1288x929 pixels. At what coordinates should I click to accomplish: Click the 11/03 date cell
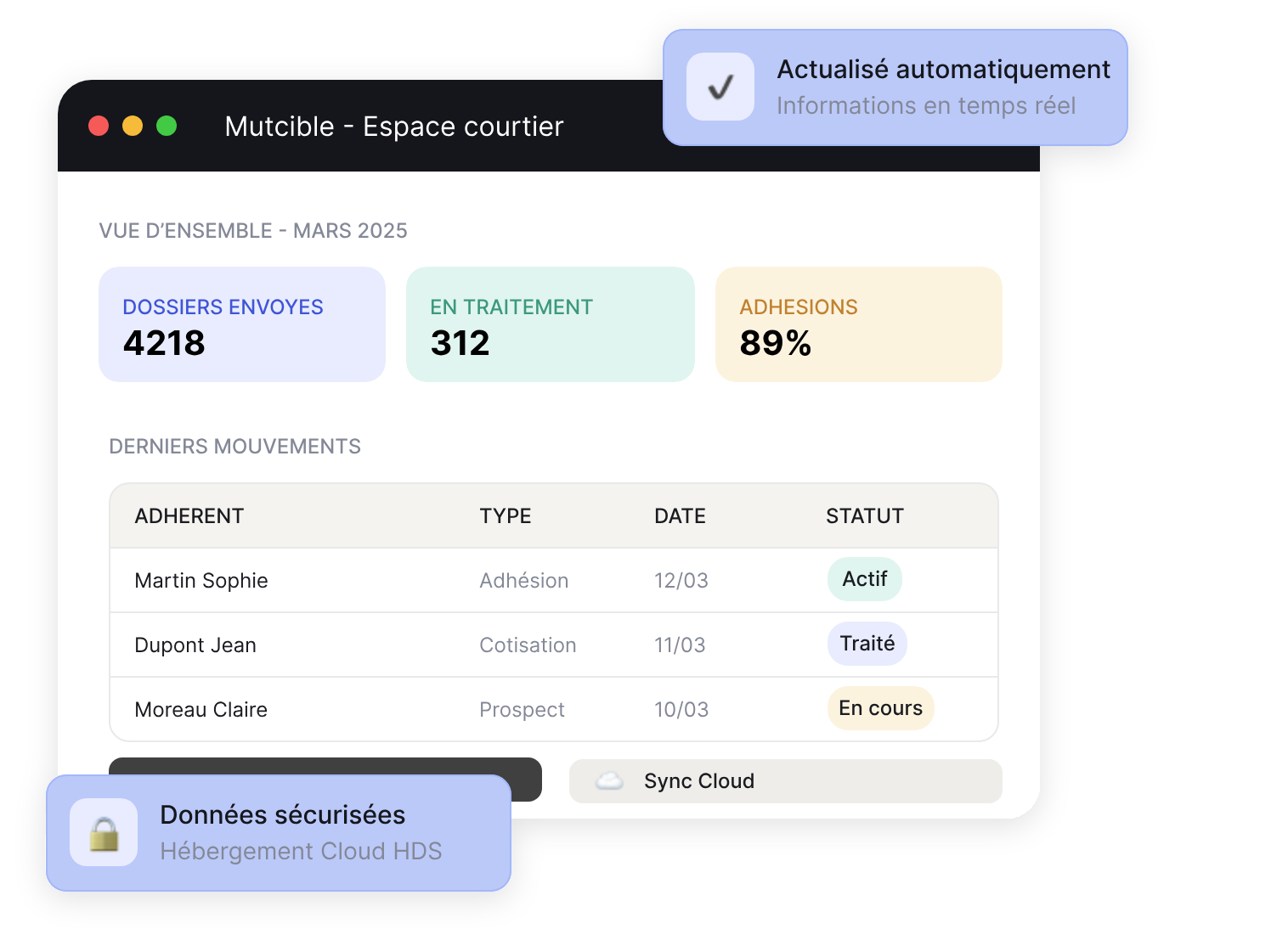tap(680, 645)
